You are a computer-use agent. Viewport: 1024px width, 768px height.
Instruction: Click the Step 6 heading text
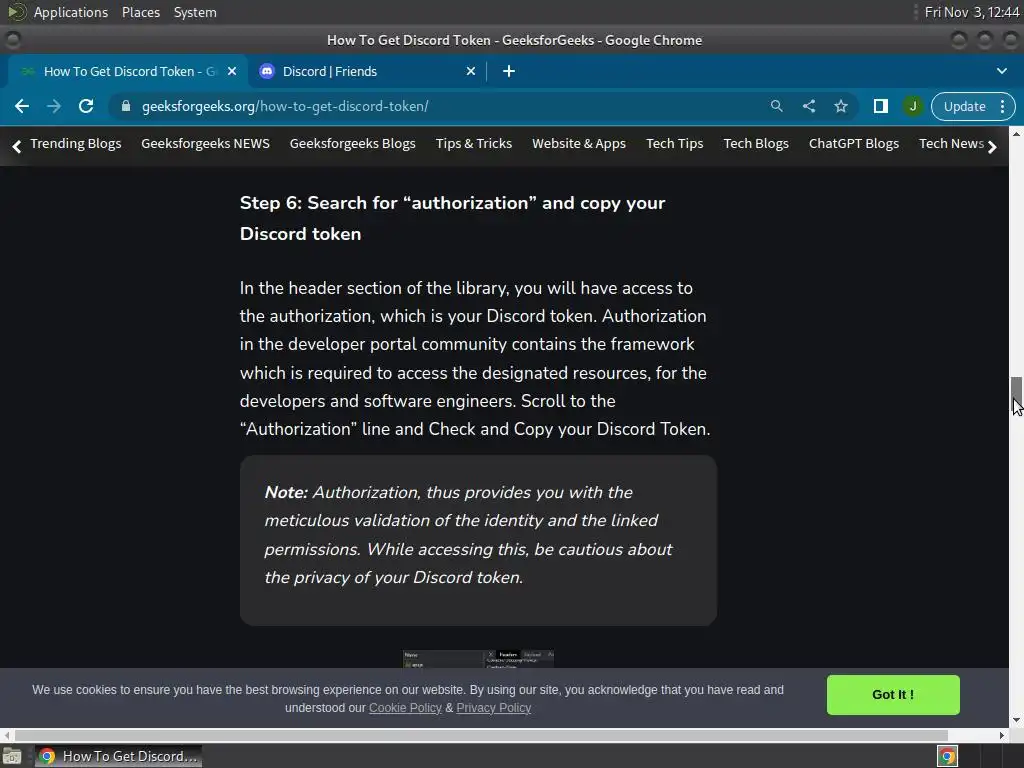pos(452,218)
